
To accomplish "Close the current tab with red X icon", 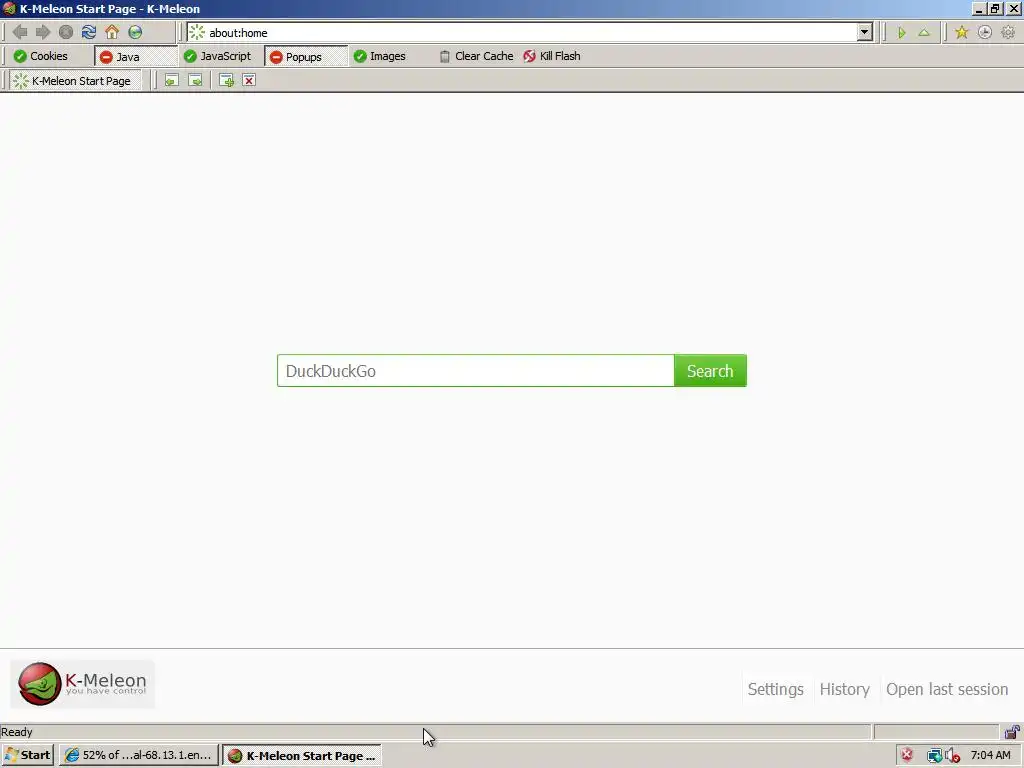I will (x=249, y=80).
